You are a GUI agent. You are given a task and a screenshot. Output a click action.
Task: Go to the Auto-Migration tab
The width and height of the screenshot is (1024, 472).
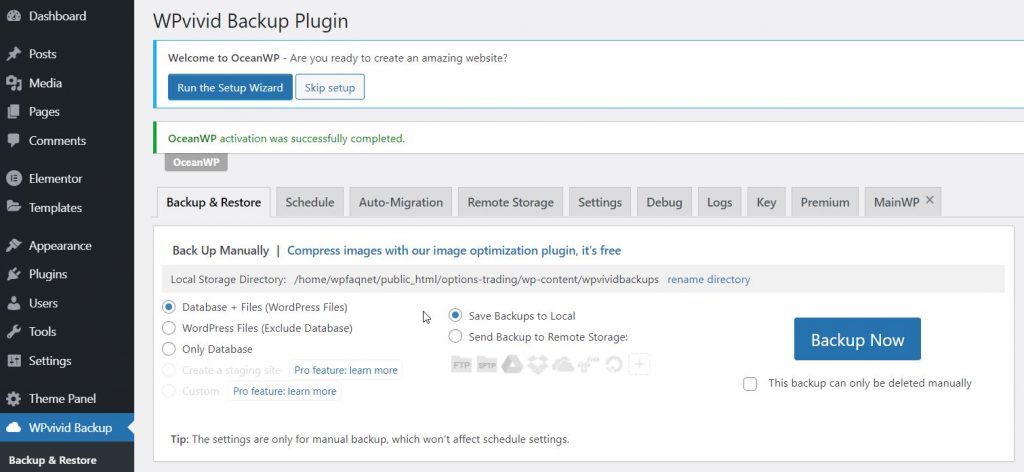pyautogui.click(x=400, y=202)
